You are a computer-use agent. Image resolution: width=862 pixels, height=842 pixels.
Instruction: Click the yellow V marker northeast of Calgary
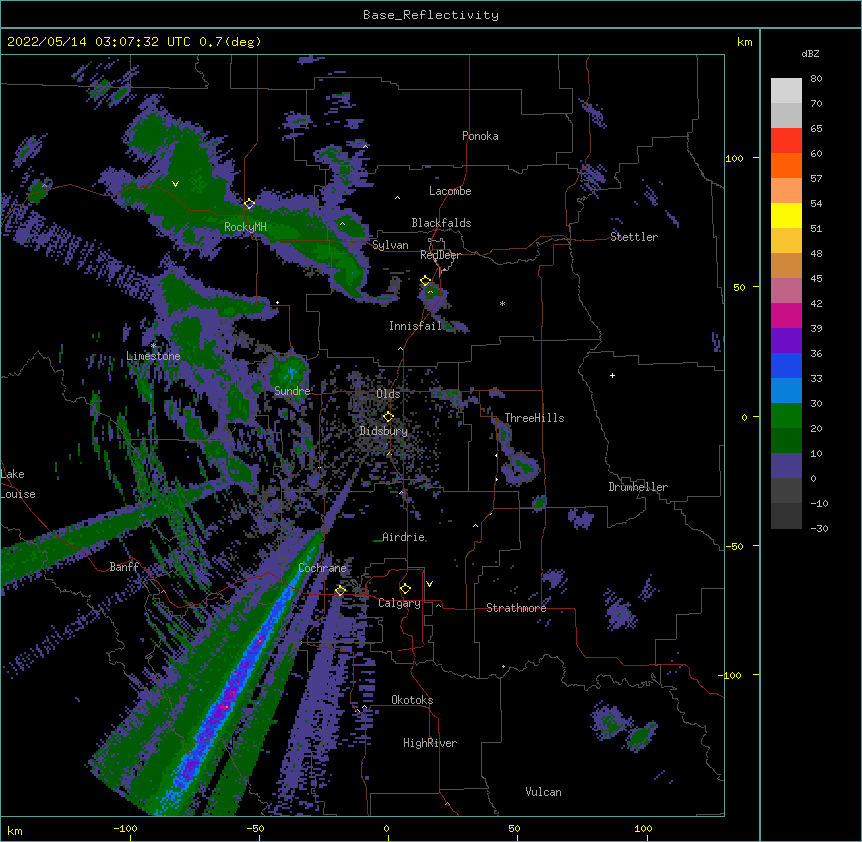(429, 584)
